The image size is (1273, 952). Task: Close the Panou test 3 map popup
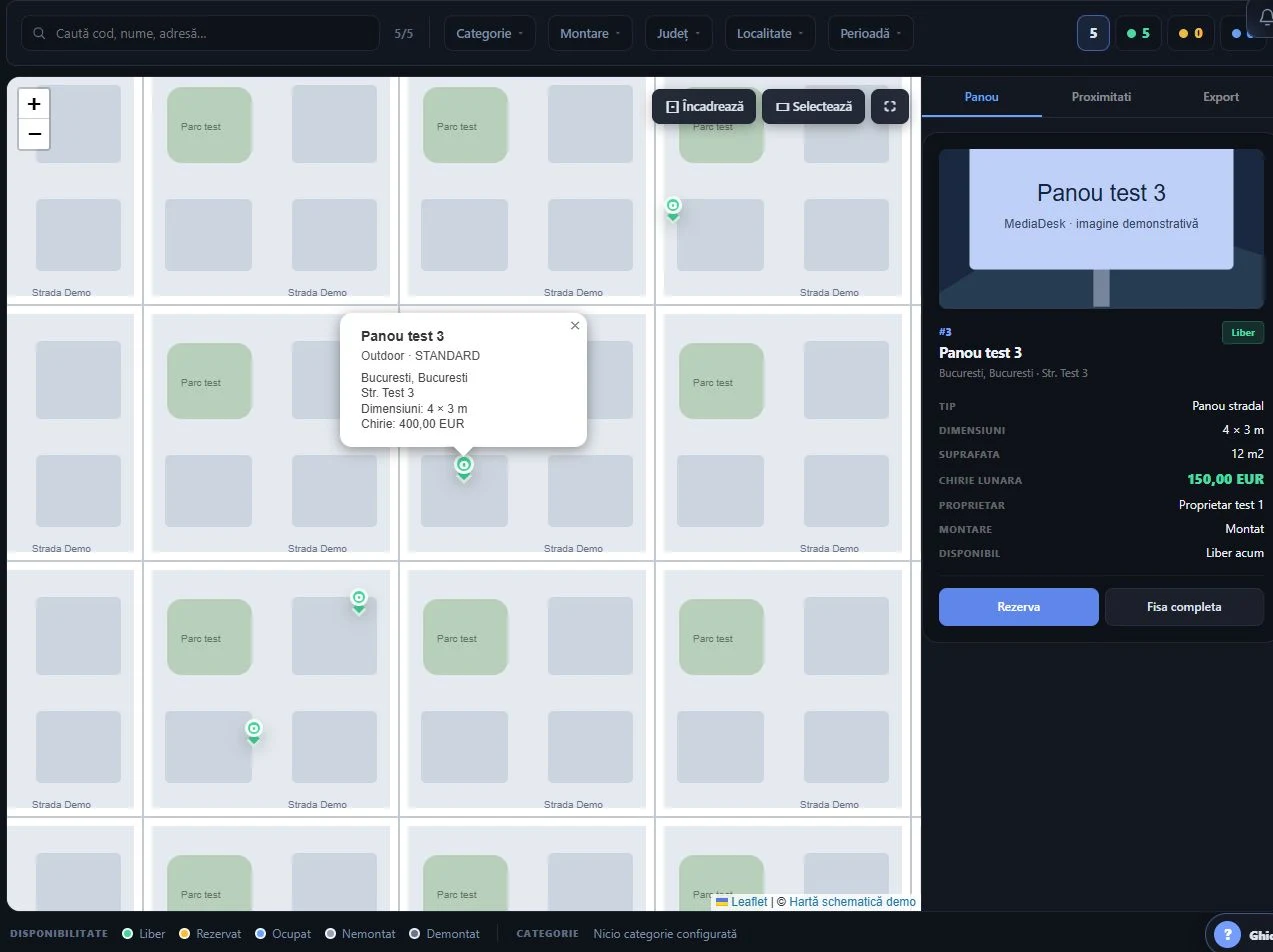click(x=575, y=325)
